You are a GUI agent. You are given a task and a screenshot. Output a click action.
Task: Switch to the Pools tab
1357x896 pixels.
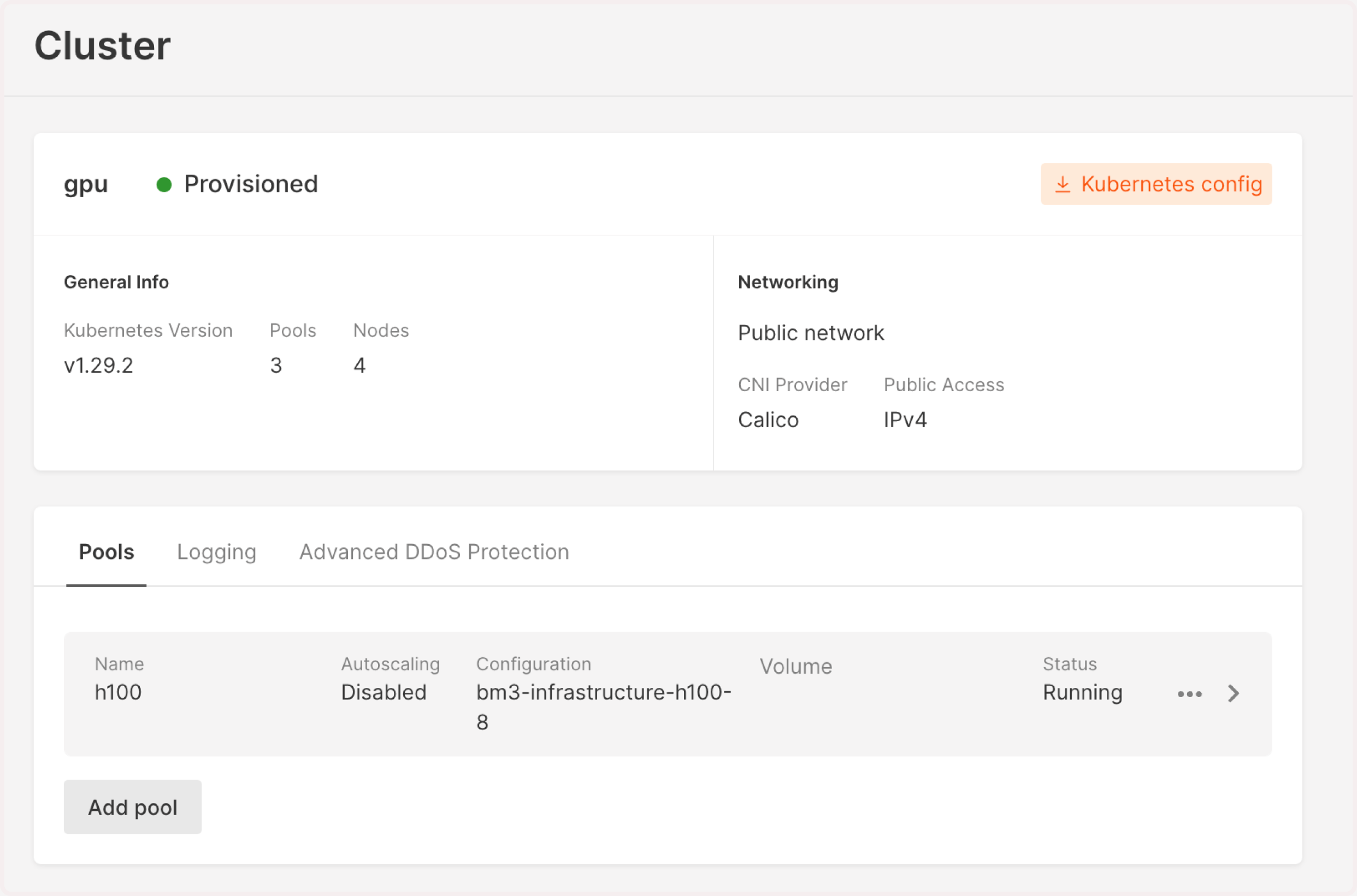click(107, 551)
